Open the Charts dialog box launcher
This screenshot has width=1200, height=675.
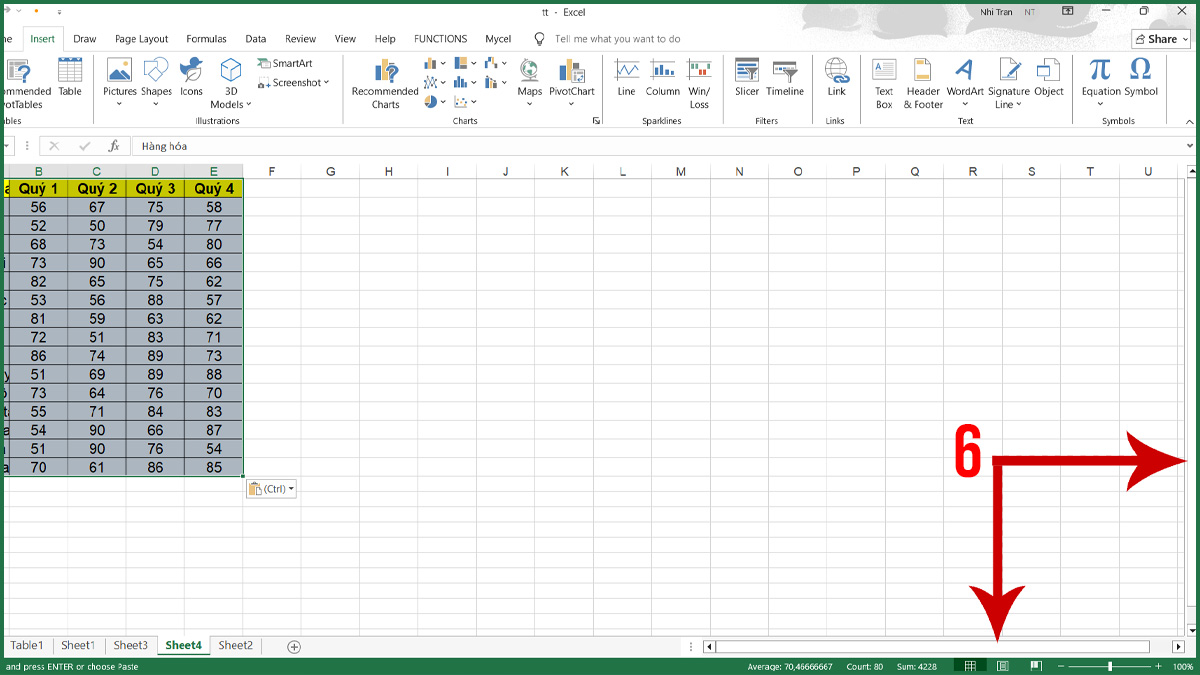point(597,120)
